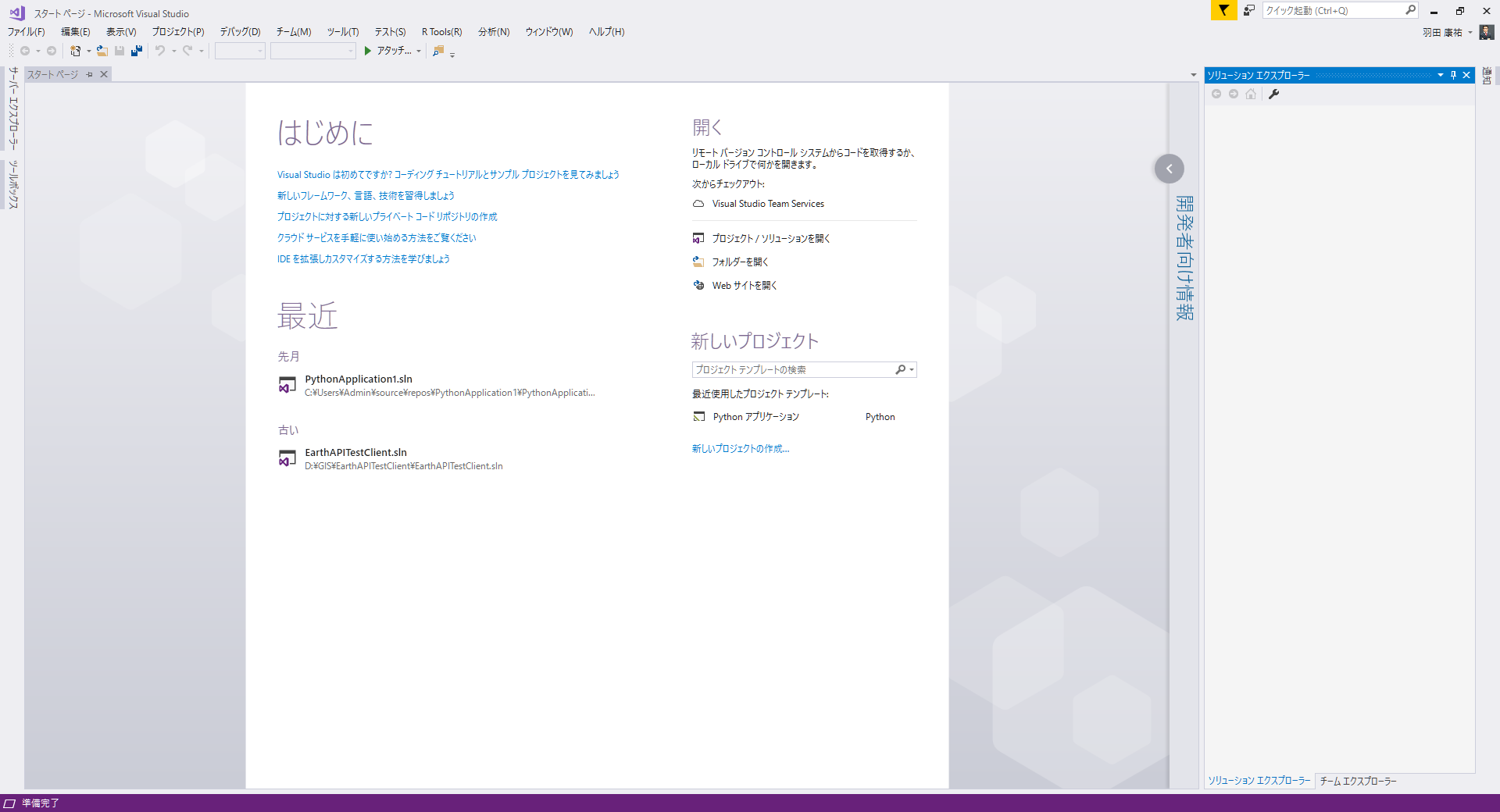Open the 通知 side tab at right edge
Screen dimensions: 1500x812
pyautogui.click(x=1487, y=76)
